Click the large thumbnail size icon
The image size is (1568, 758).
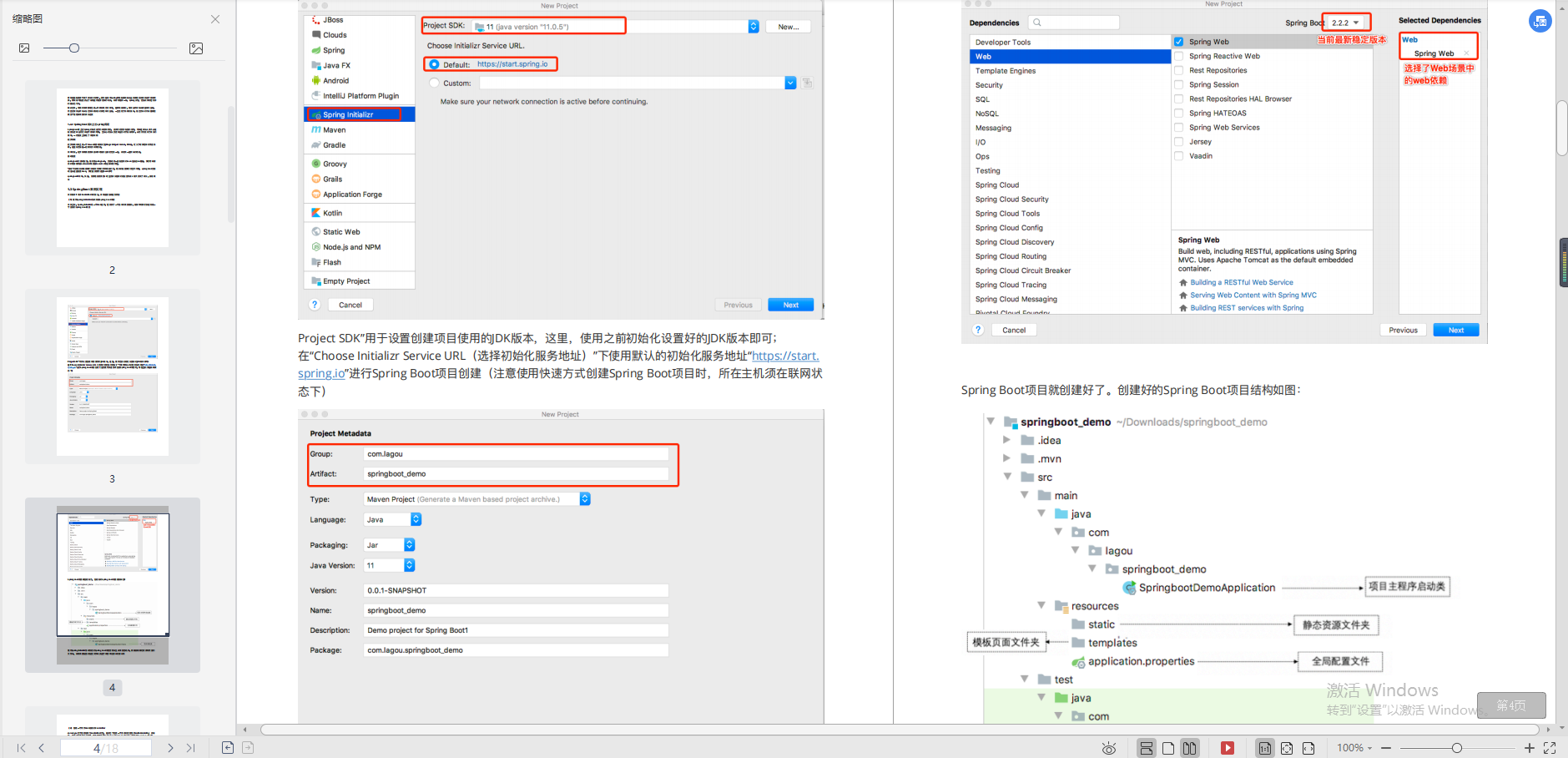click(x=196, y=48)
